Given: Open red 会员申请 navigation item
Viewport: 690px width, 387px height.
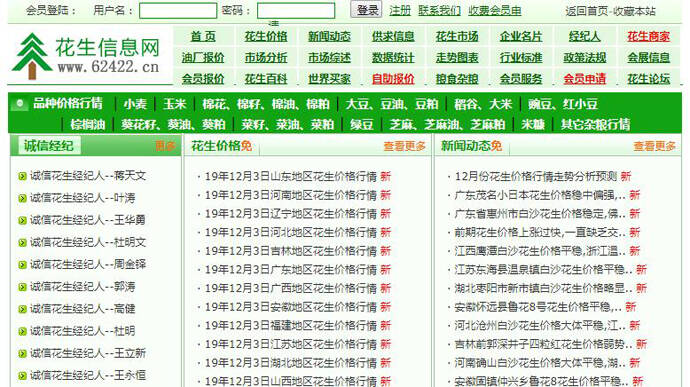Looking at the screenshot, I should pyautogui.click(x=584, y=79).
